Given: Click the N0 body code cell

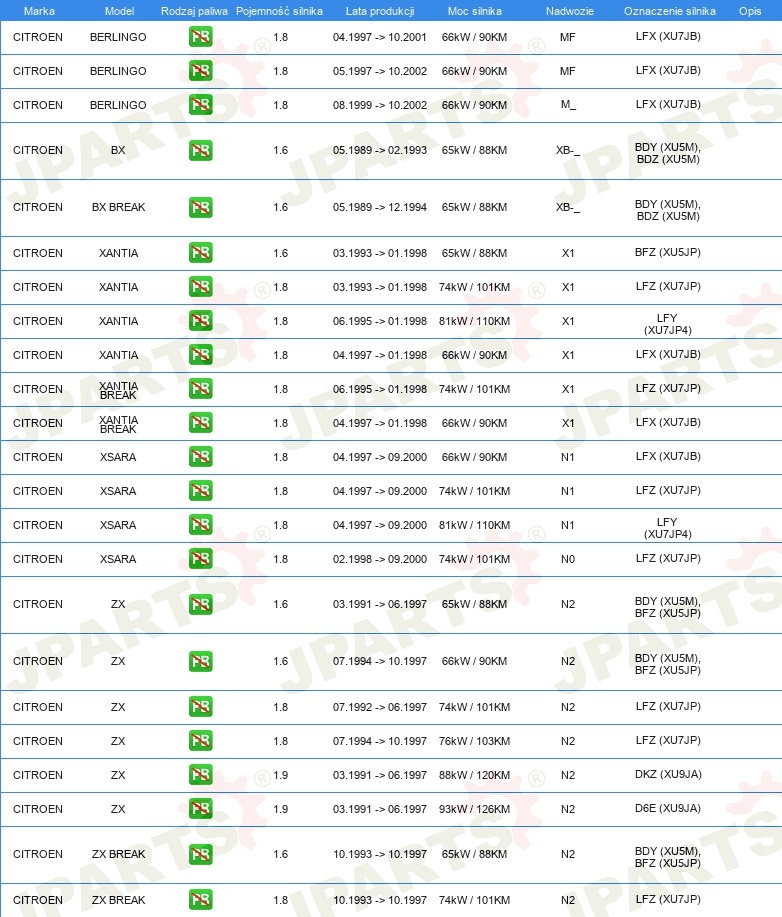Looking at the screenshot, I should pos(568,559).
